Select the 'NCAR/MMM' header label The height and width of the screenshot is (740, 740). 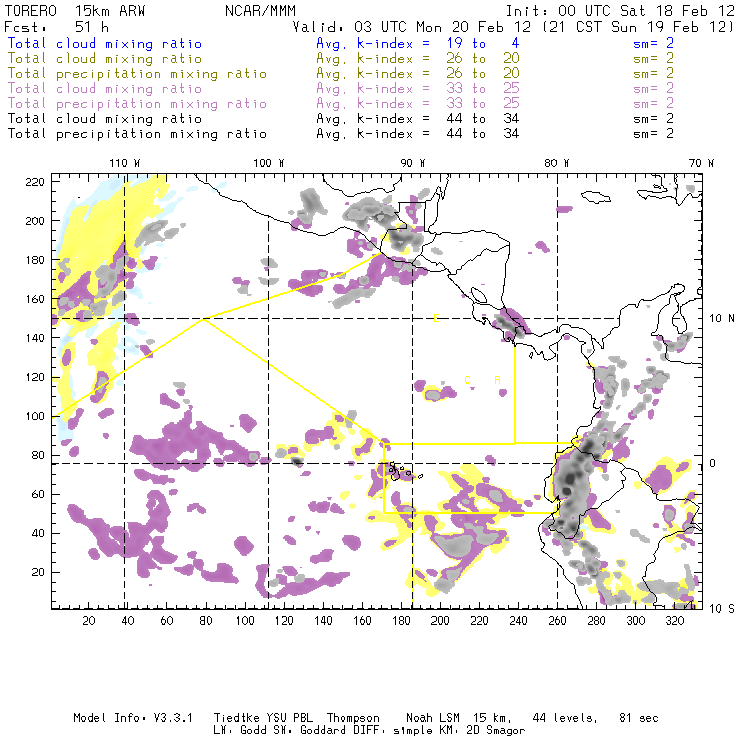coord(261,11)
